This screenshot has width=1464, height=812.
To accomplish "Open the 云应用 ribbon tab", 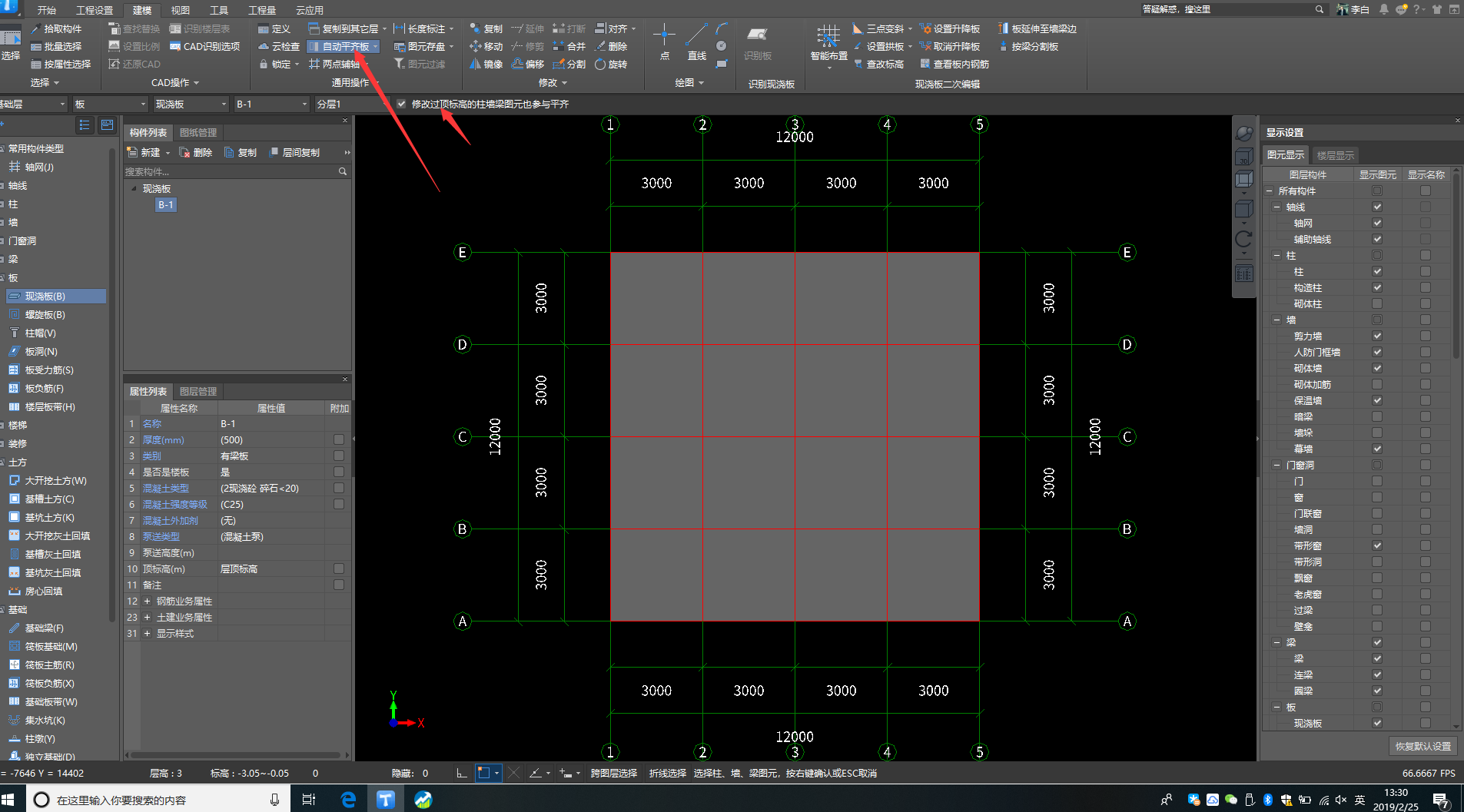I will [310, 10].
